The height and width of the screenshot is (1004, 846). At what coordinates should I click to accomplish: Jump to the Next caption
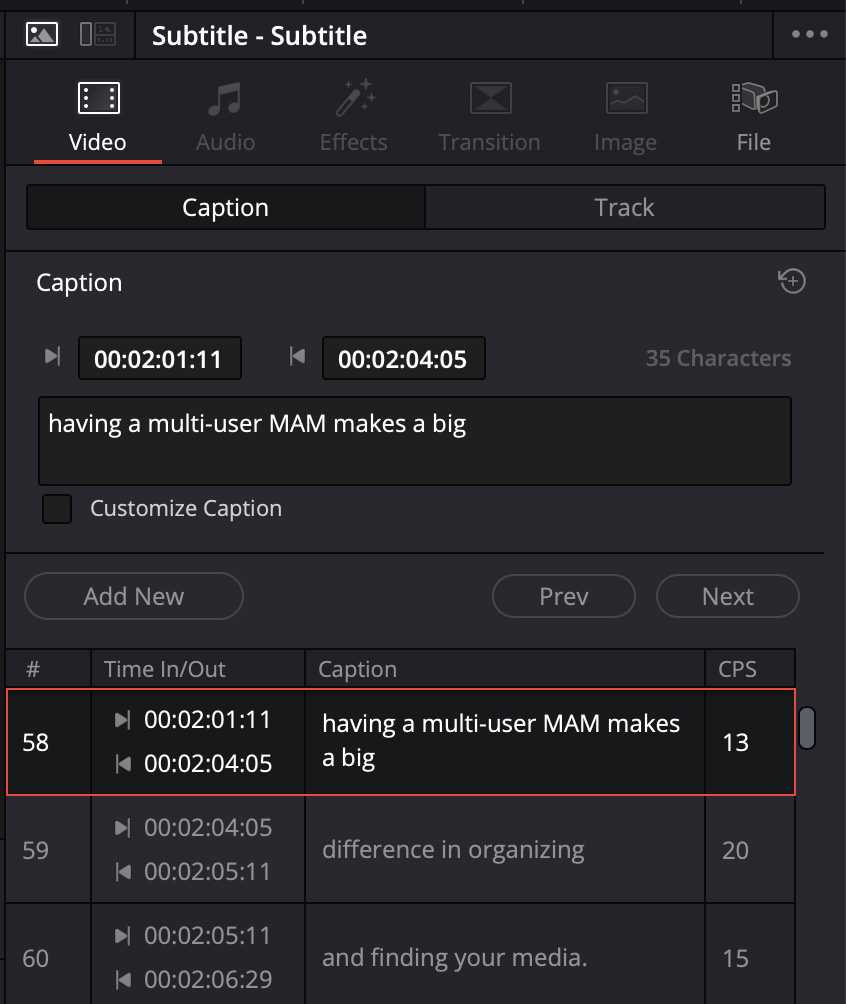click(x=727, y=596)
